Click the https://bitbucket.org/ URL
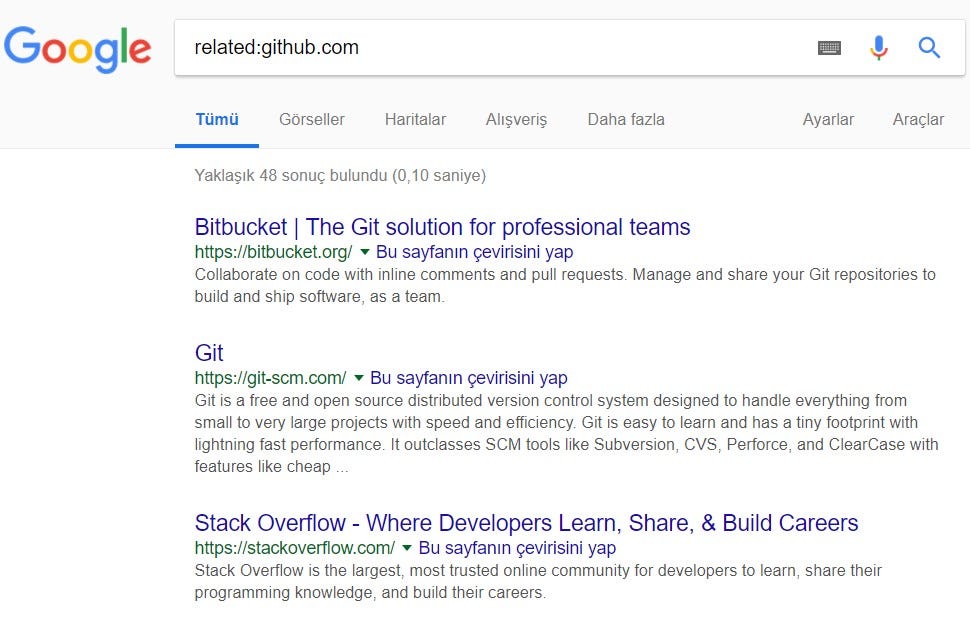 (x=273, y=252)
